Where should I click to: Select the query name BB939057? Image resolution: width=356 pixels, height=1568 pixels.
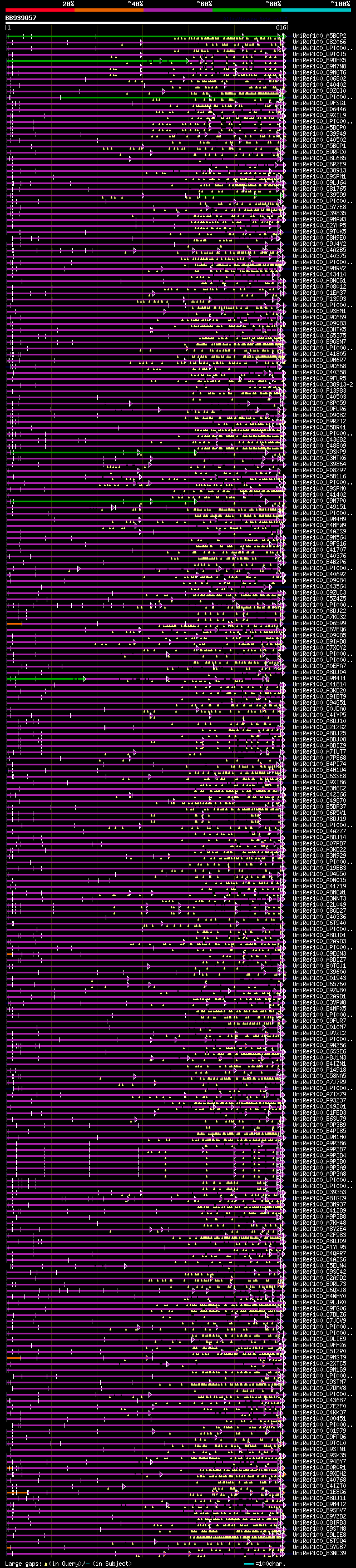click(21, 18)
